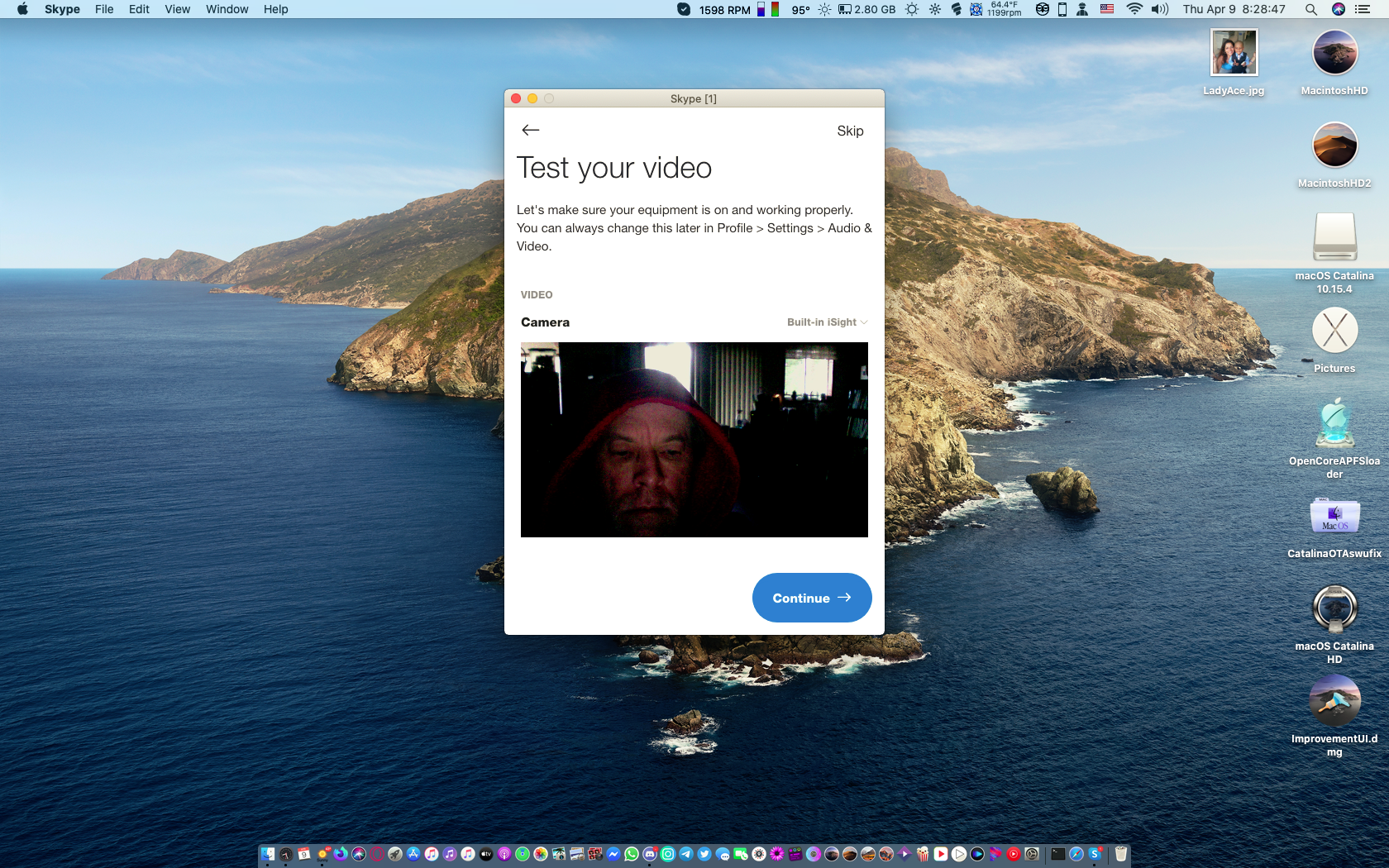This screenshot has width=1389, height=868.
Task: Select the MacintoshHD desktop drive
Action: [x=1334, y=63]
